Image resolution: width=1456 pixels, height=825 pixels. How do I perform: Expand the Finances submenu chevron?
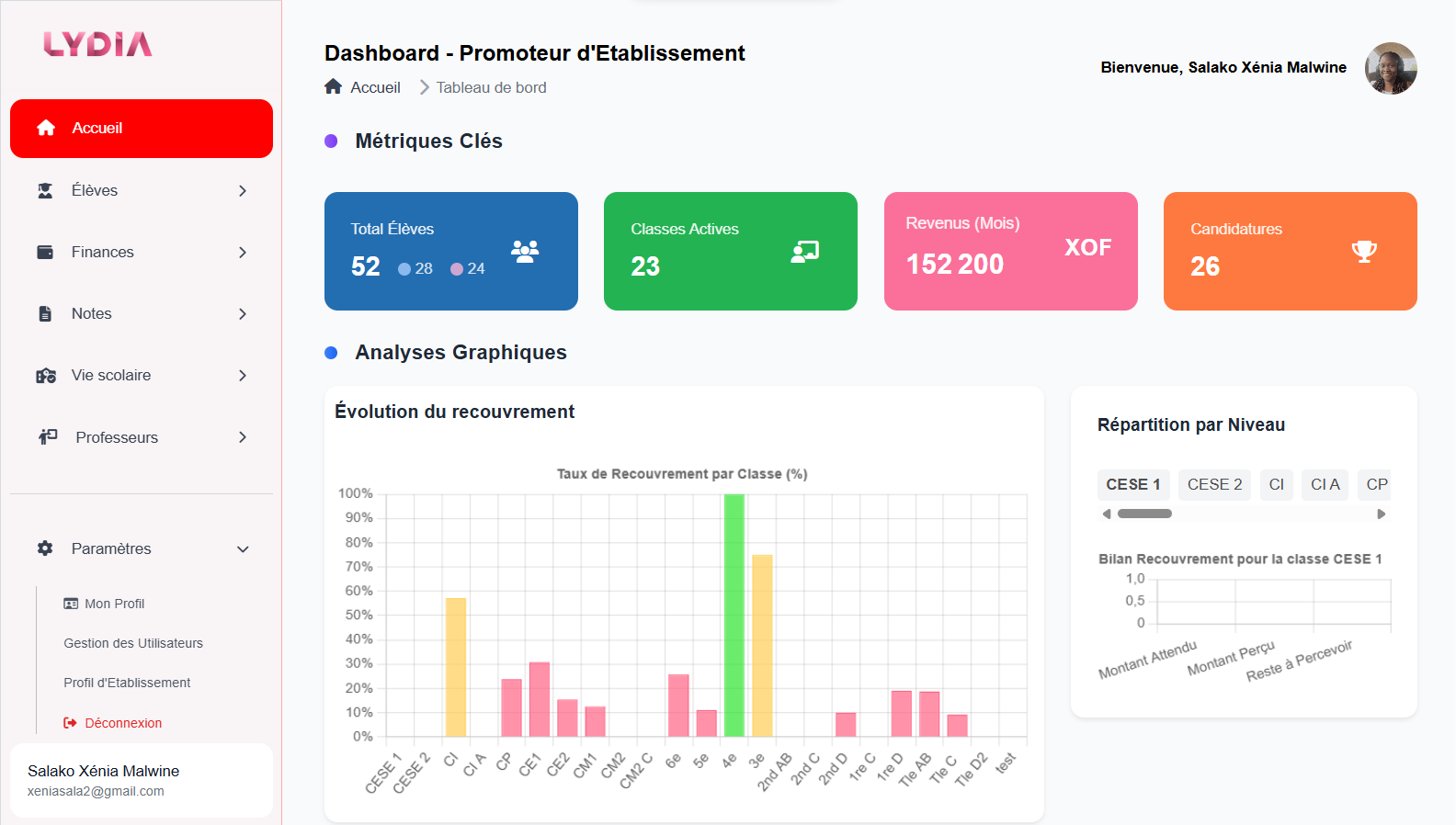243,253
